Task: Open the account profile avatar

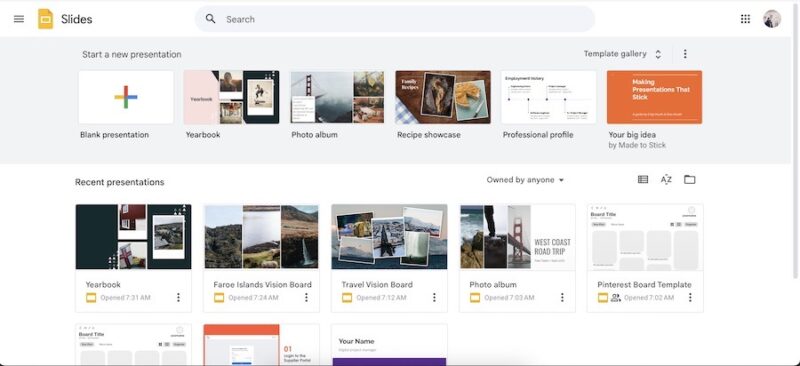Action: click(772, 19)
